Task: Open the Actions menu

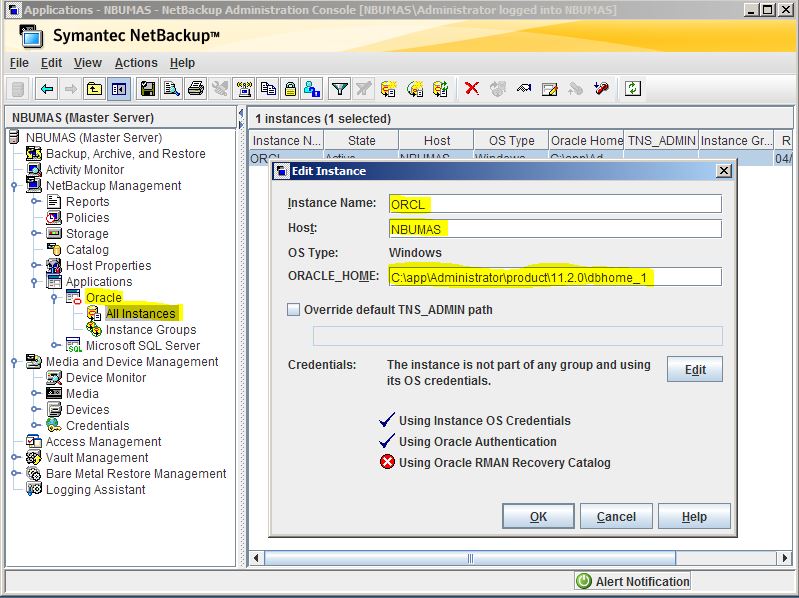Action: point(136,63)
